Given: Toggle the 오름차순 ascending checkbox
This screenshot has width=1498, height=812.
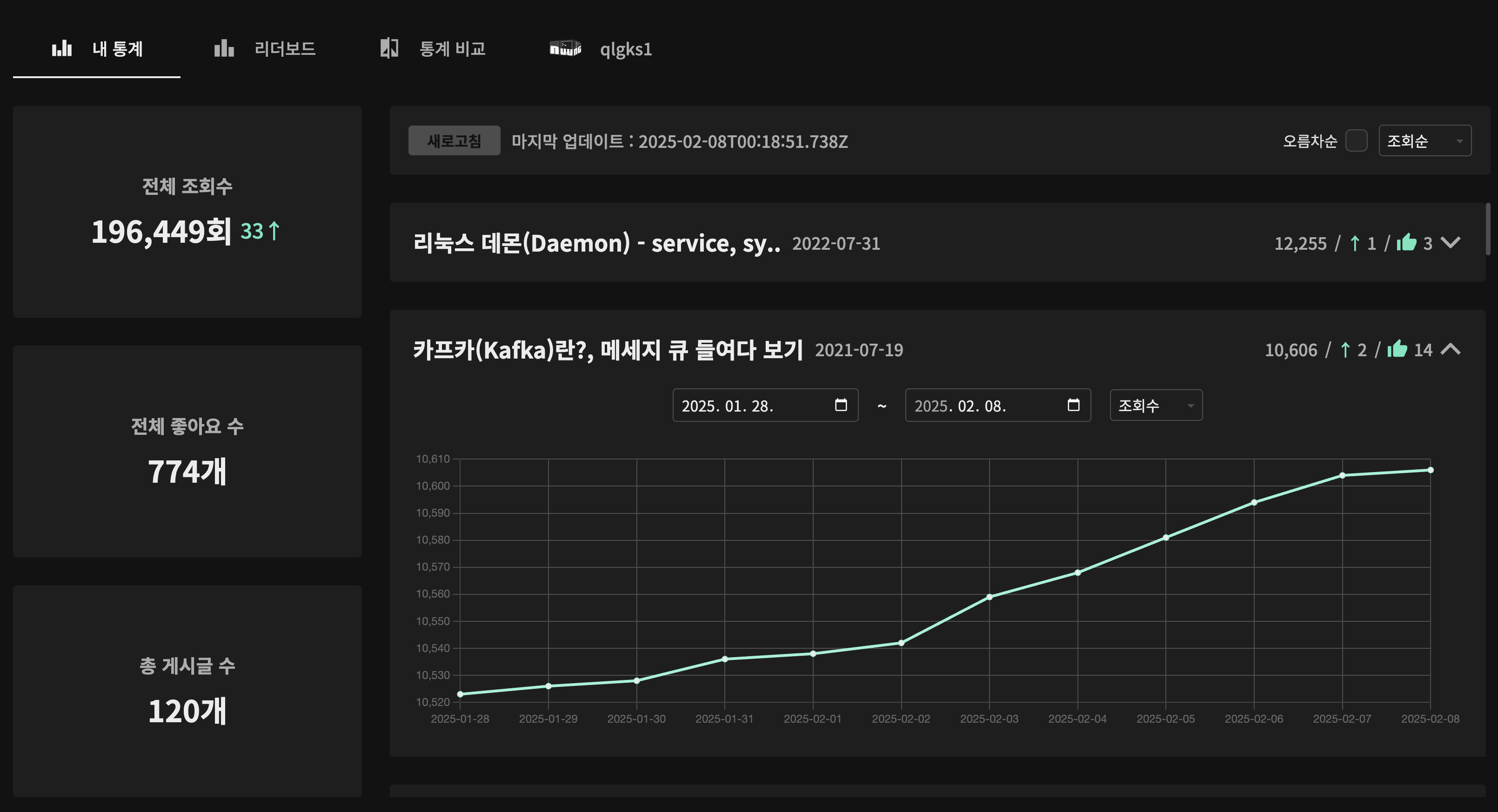Looking at the screenshot, I should point(1356,140).
